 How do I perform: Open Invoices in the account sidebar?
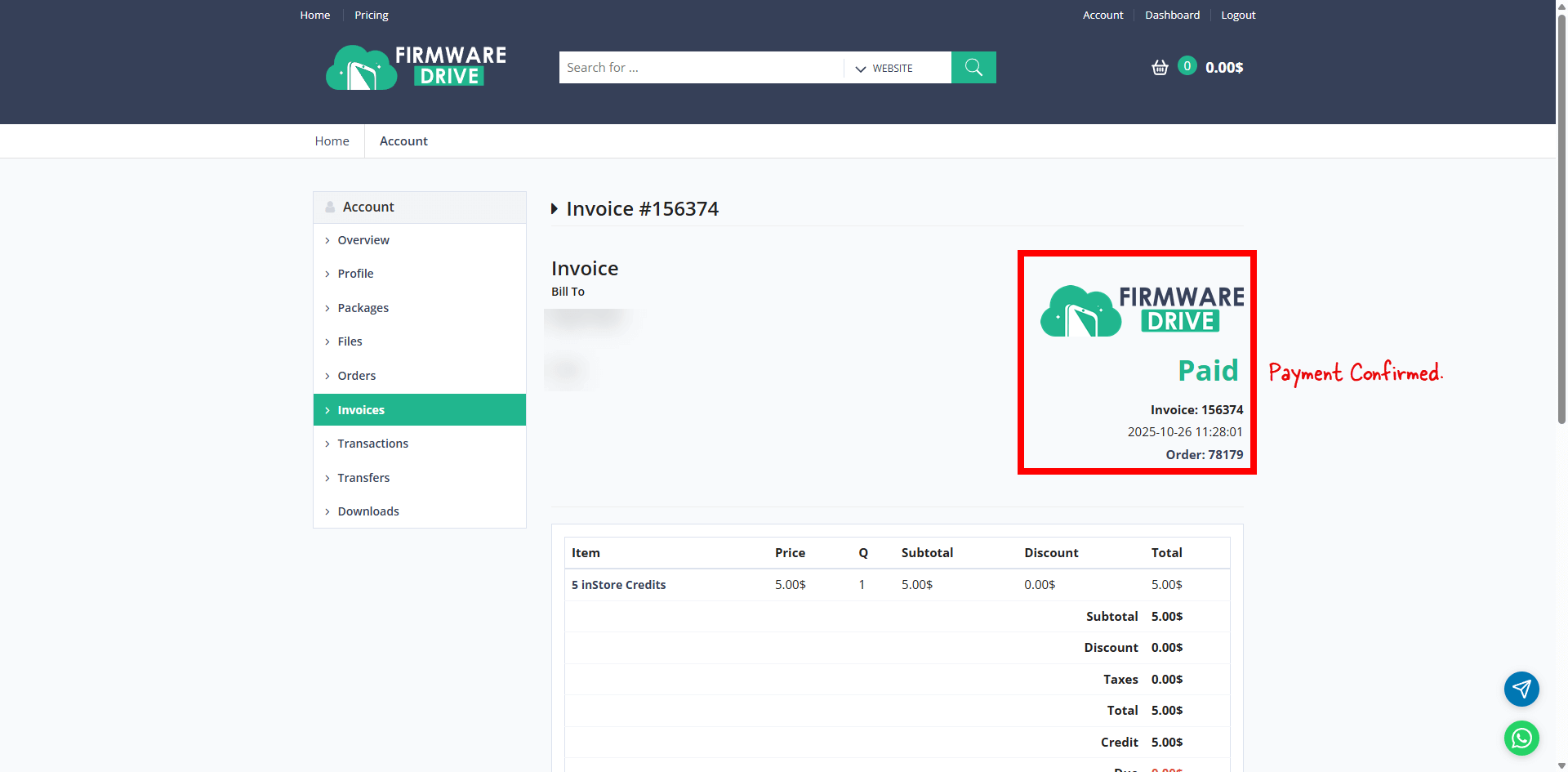(361, 410)
